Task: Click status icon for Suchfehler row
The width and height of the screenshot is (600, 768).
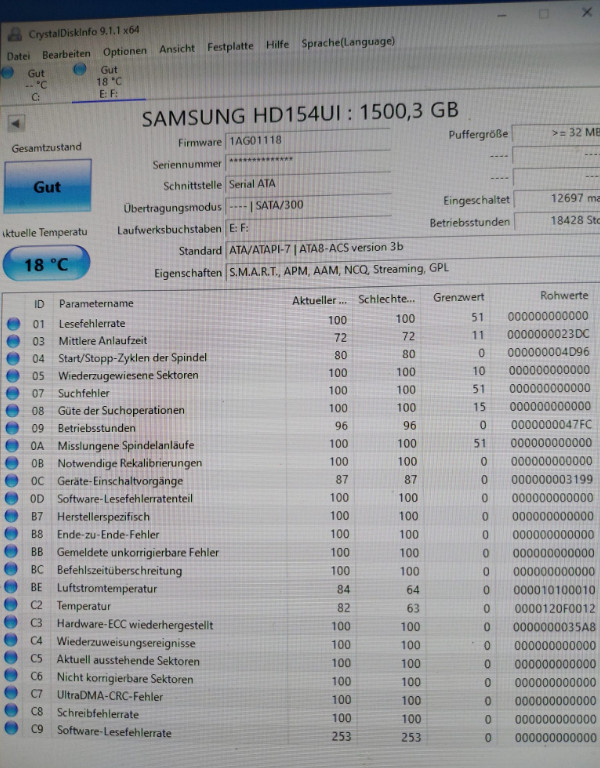Action: click(13, 393)
